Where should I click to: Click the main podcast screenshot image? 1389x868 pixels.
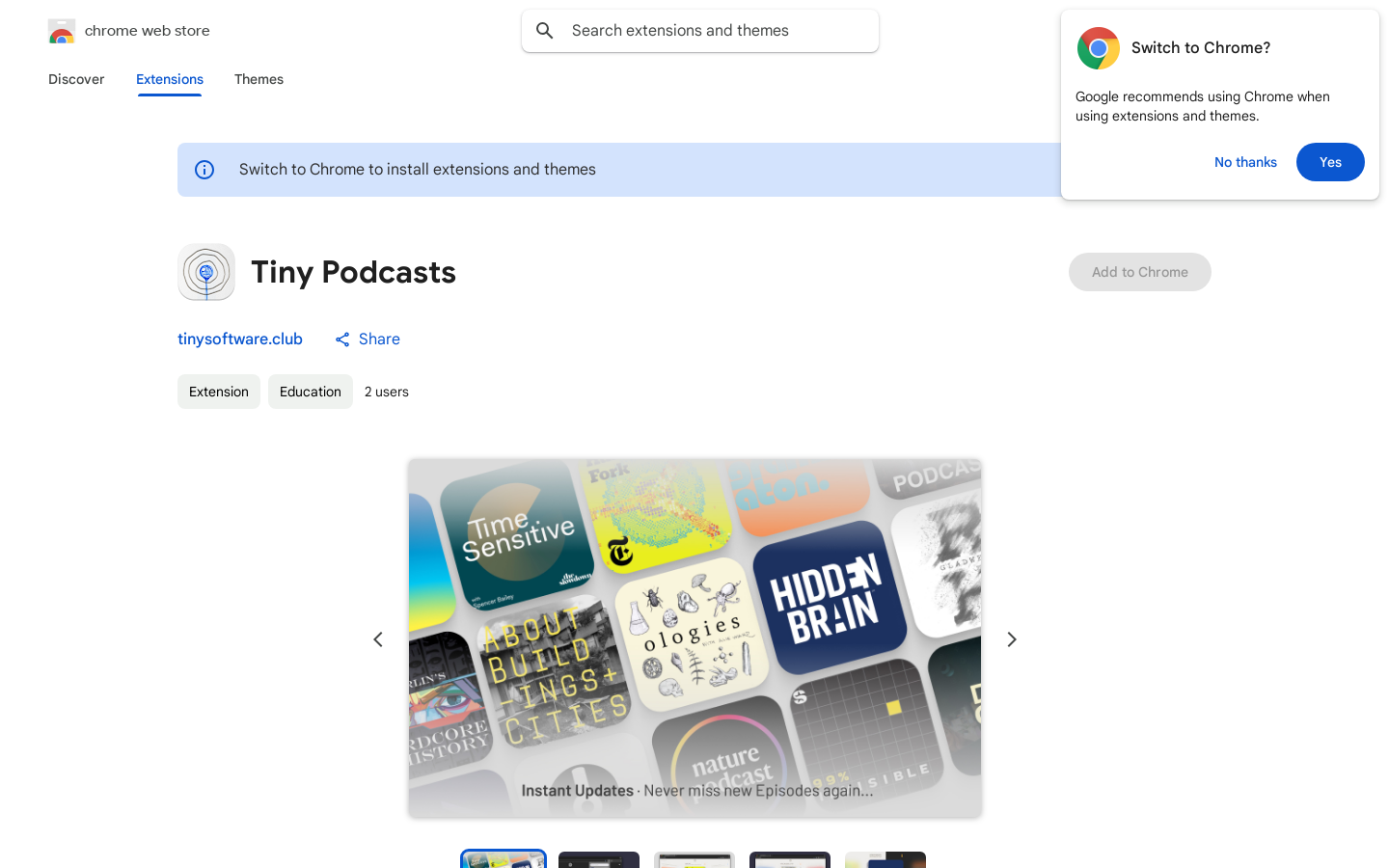694,637
